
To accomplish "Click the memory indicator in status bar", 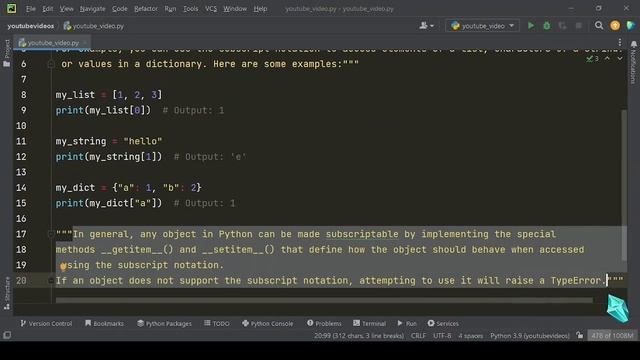I will pos(612,336).
